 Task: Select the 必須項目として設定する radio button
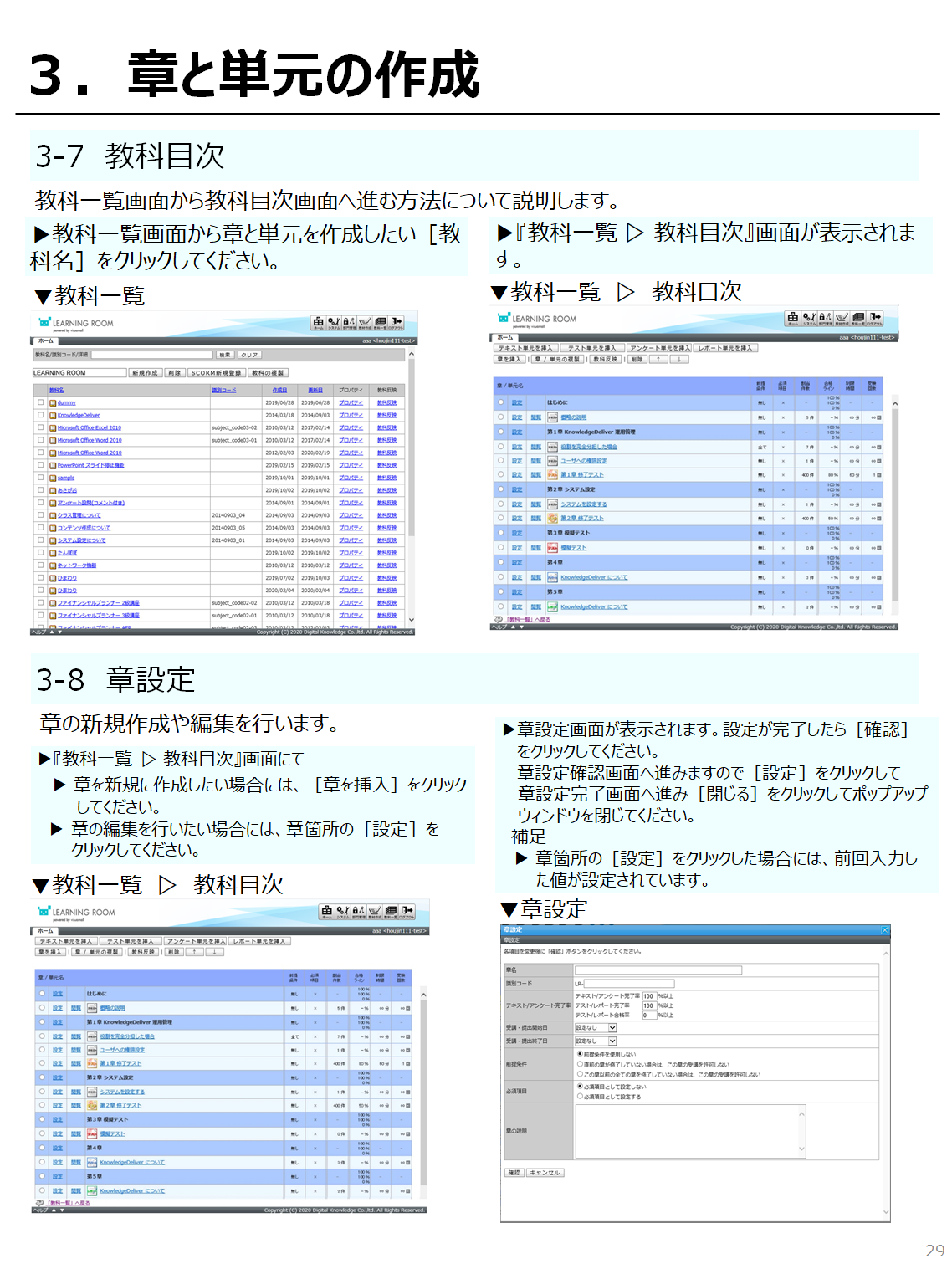point(580,1096)
